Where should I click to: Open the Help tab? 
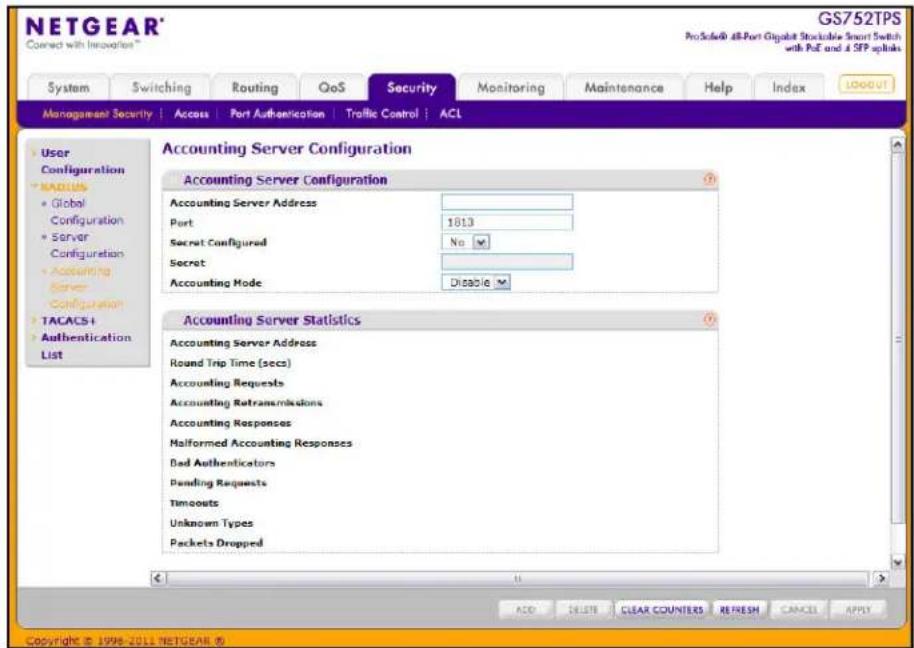pos(718,88)
